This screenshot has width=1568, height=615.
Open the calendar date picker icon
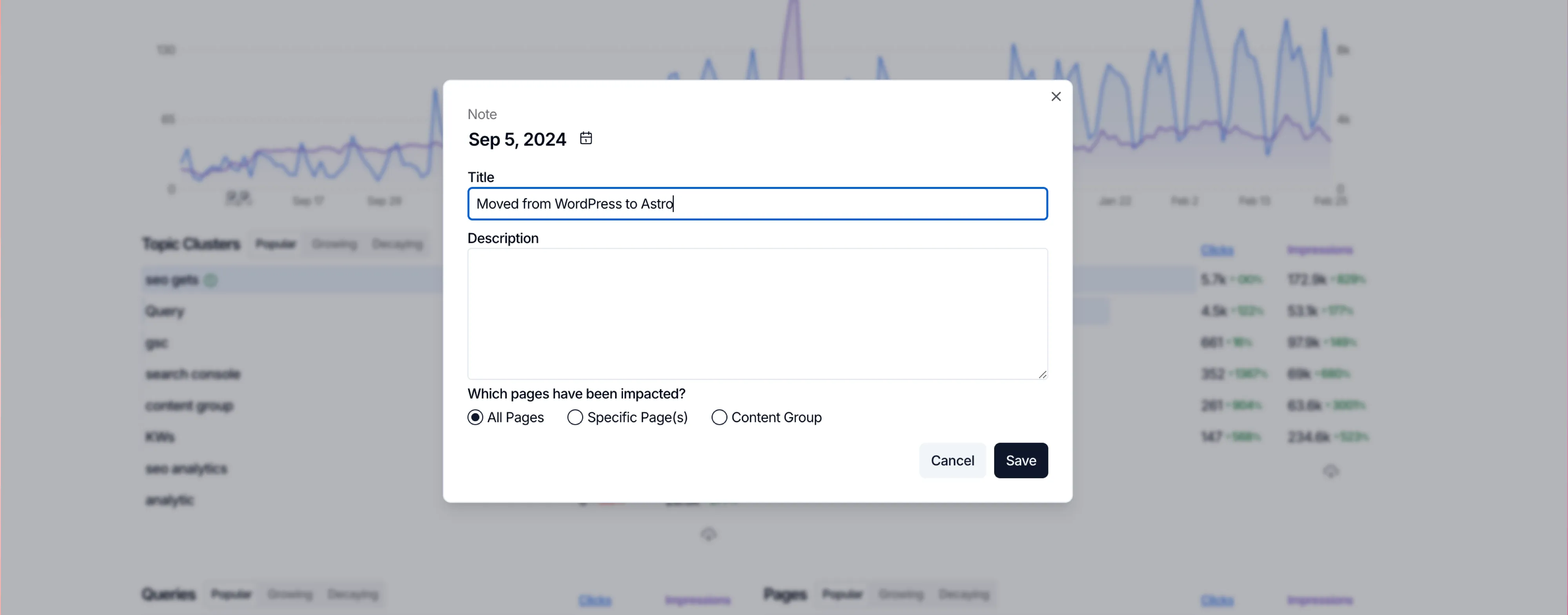[586, 139]
